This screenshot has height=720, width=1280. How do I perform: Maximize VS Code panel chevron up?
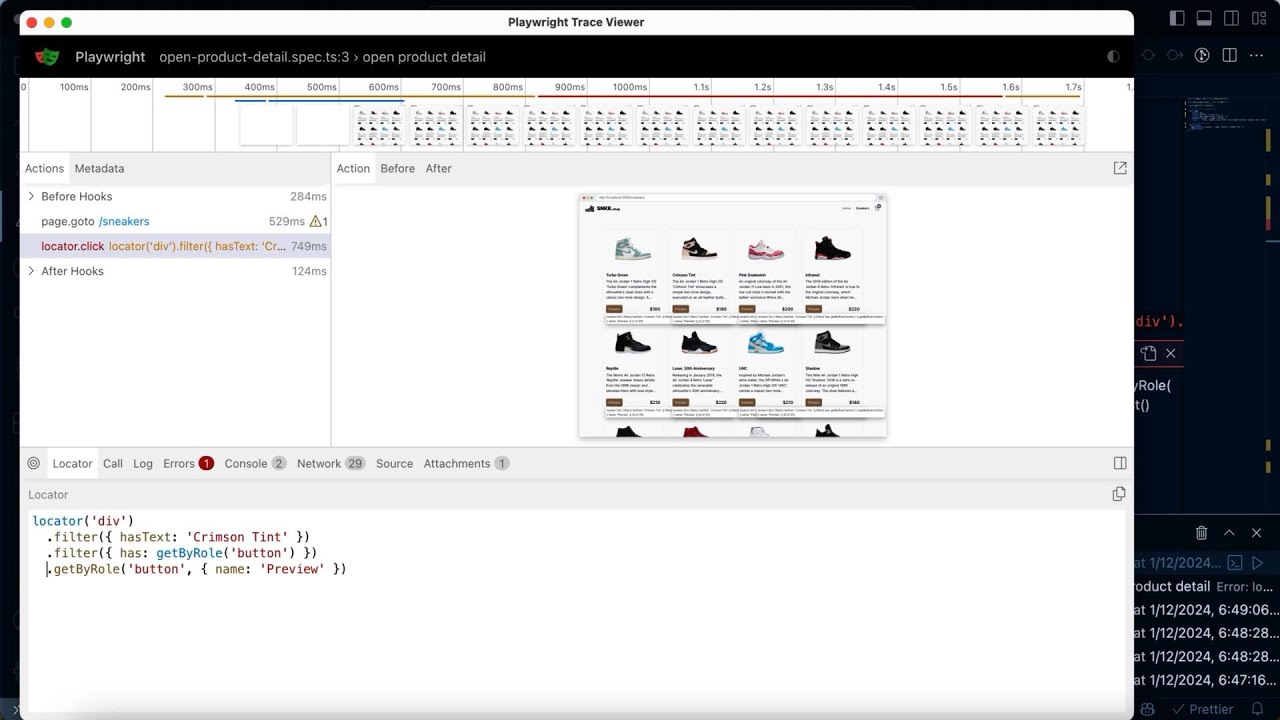[x=1229, y=533]
